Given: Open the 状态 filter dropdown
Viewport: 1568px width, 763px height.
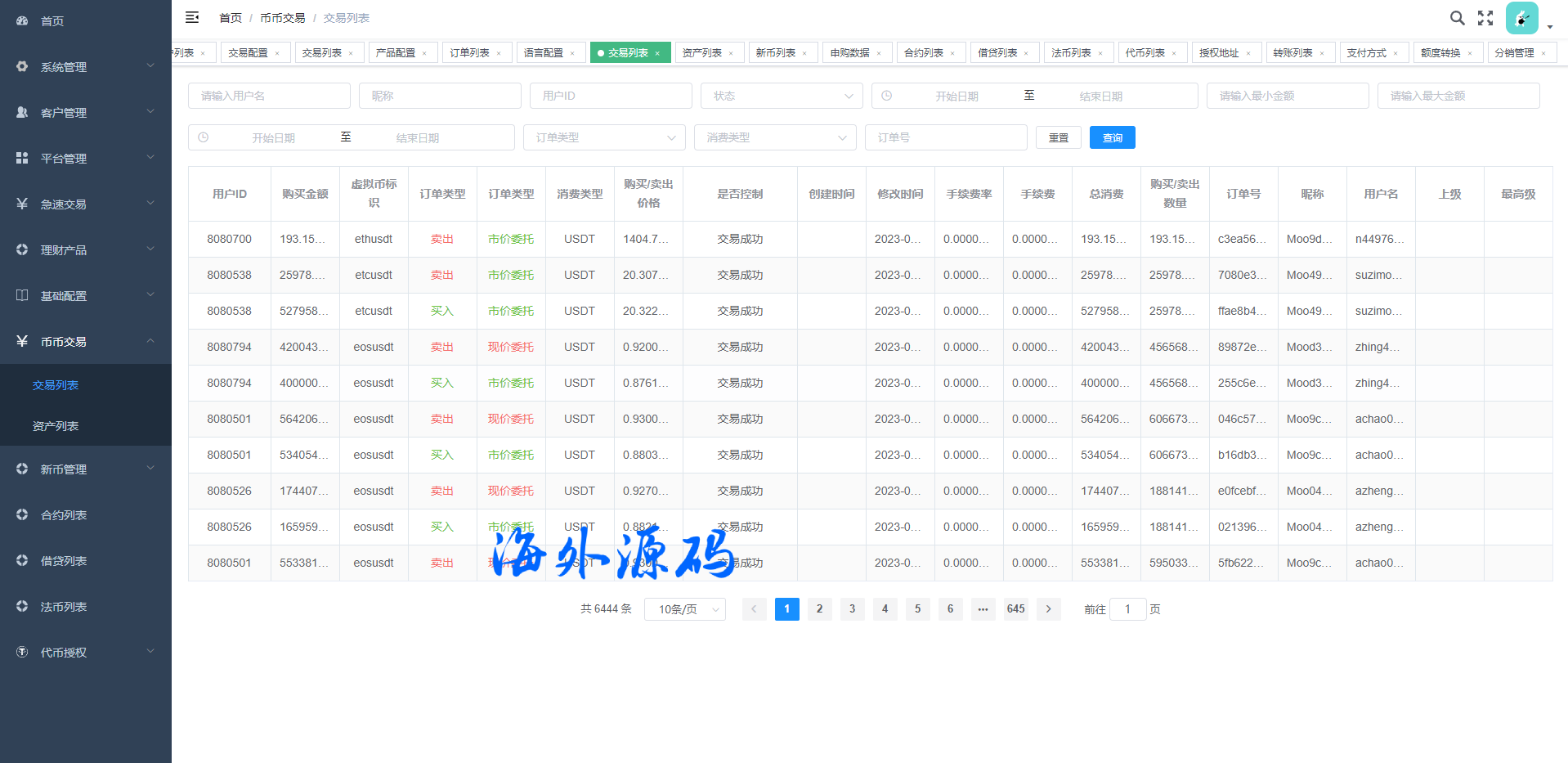Looking at the screenshot, I should (x=781, y=96).
